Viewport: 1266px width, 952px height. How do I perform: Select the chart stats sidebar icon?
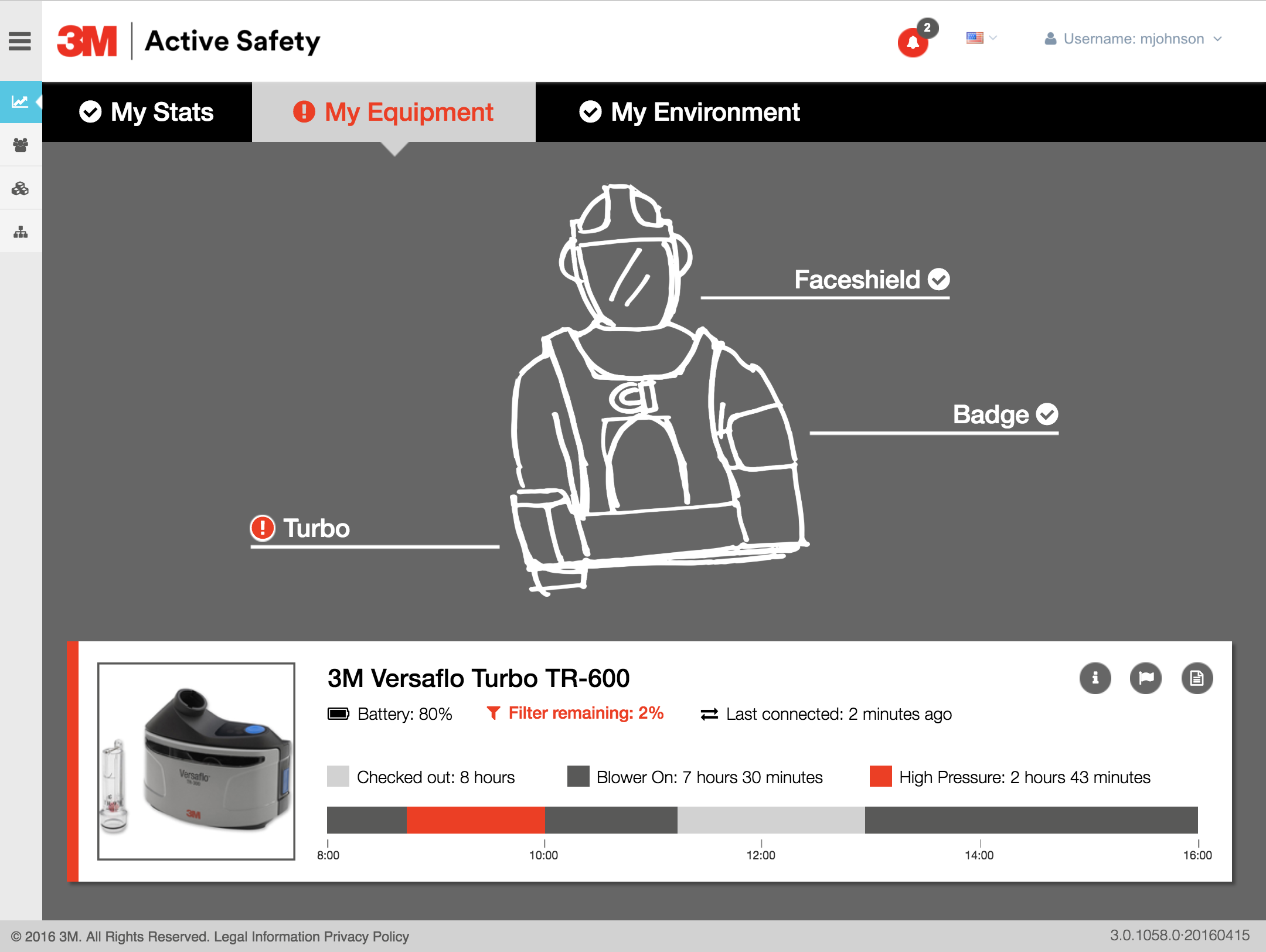[20, 102]
